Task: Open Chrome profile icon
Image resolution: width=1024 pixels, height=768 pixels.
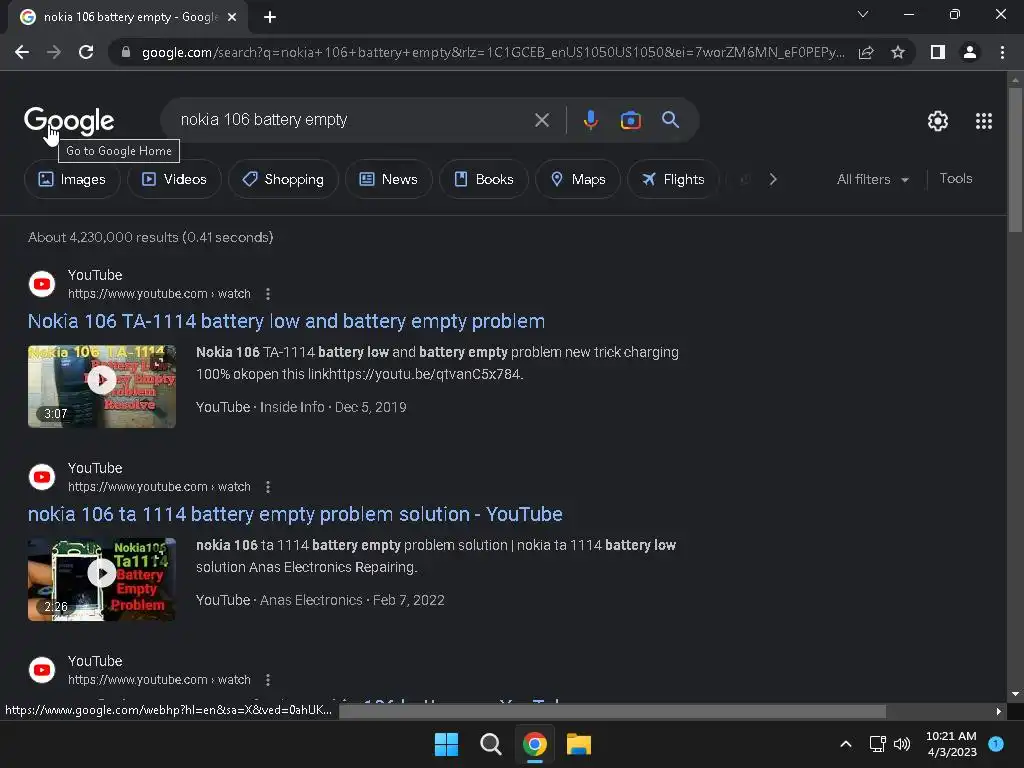Action: 970,52
